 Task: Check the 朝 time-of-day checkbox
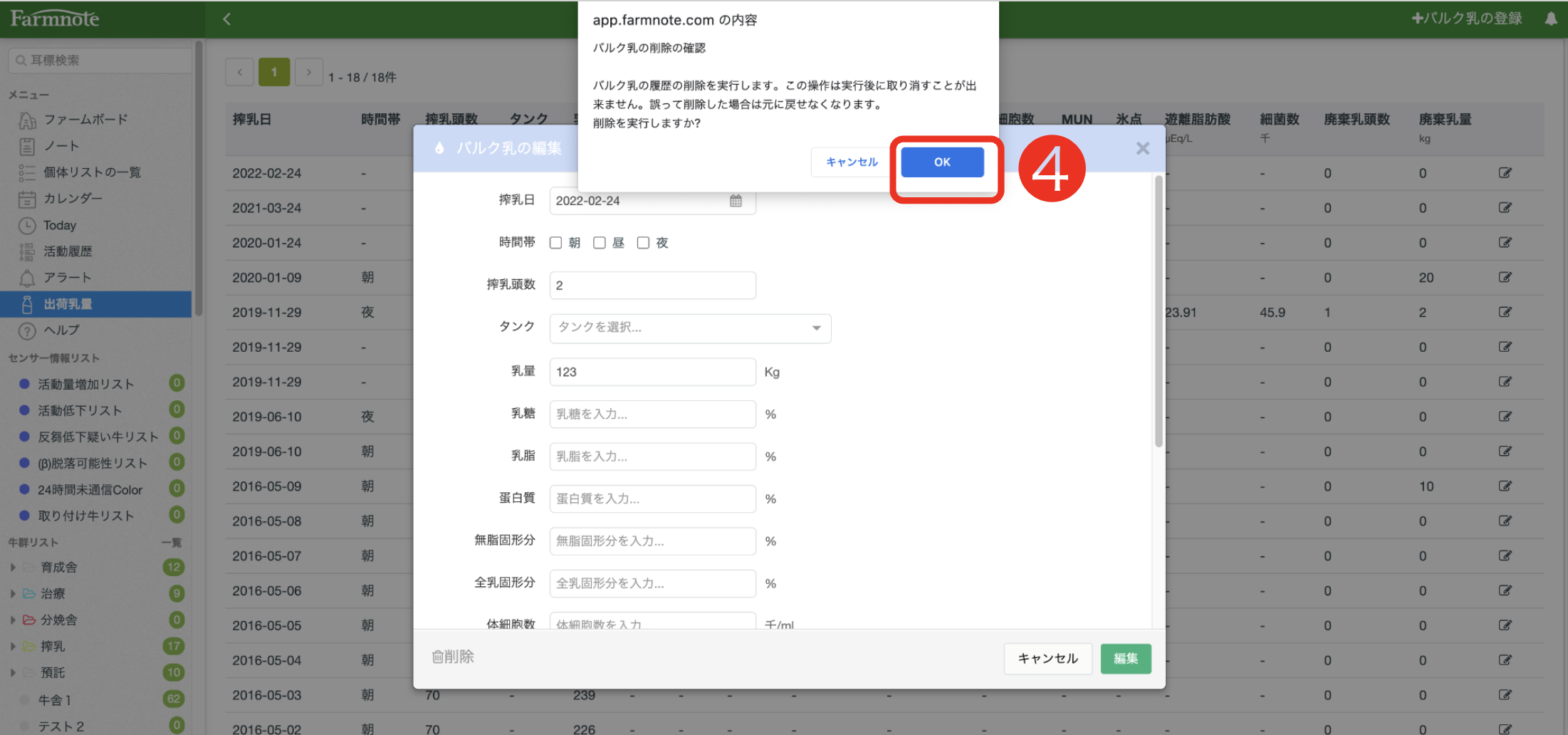tap(555, 243)
